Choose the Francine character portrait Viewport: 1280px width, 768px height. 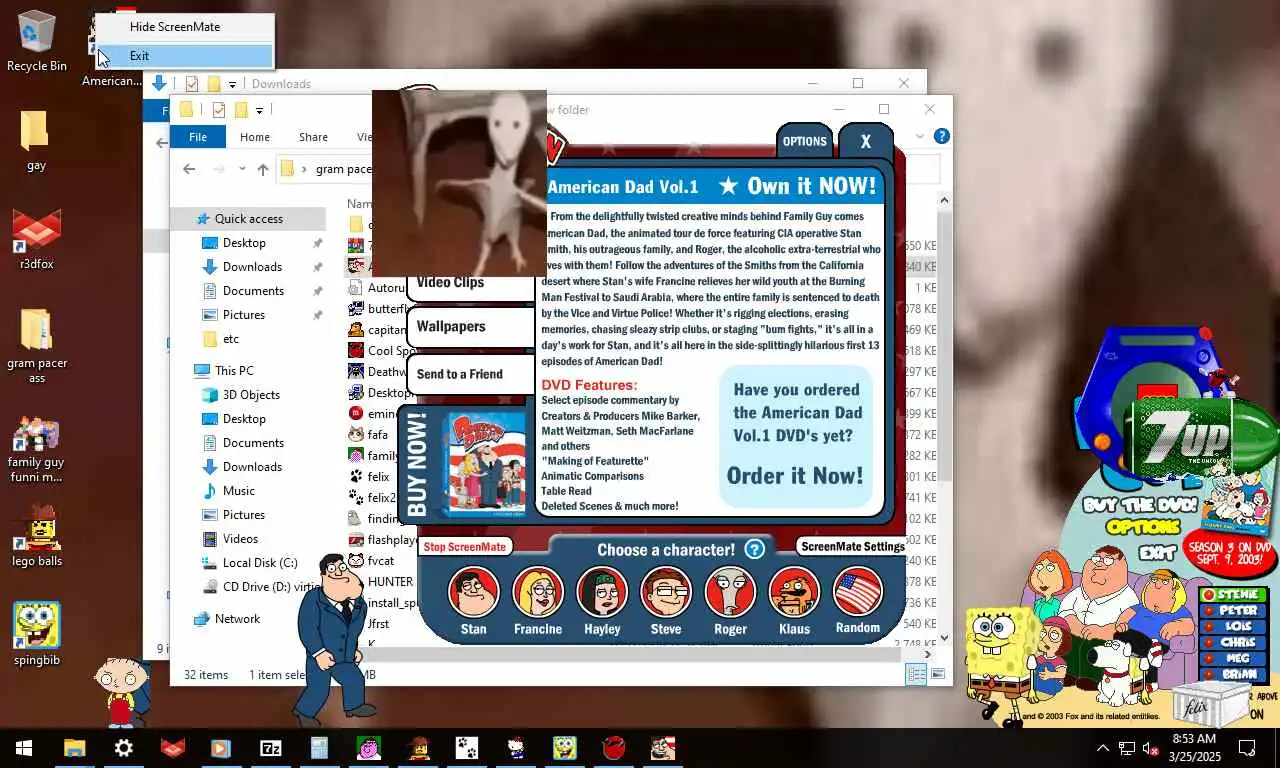pyautogui.click(x=538, y=592)
